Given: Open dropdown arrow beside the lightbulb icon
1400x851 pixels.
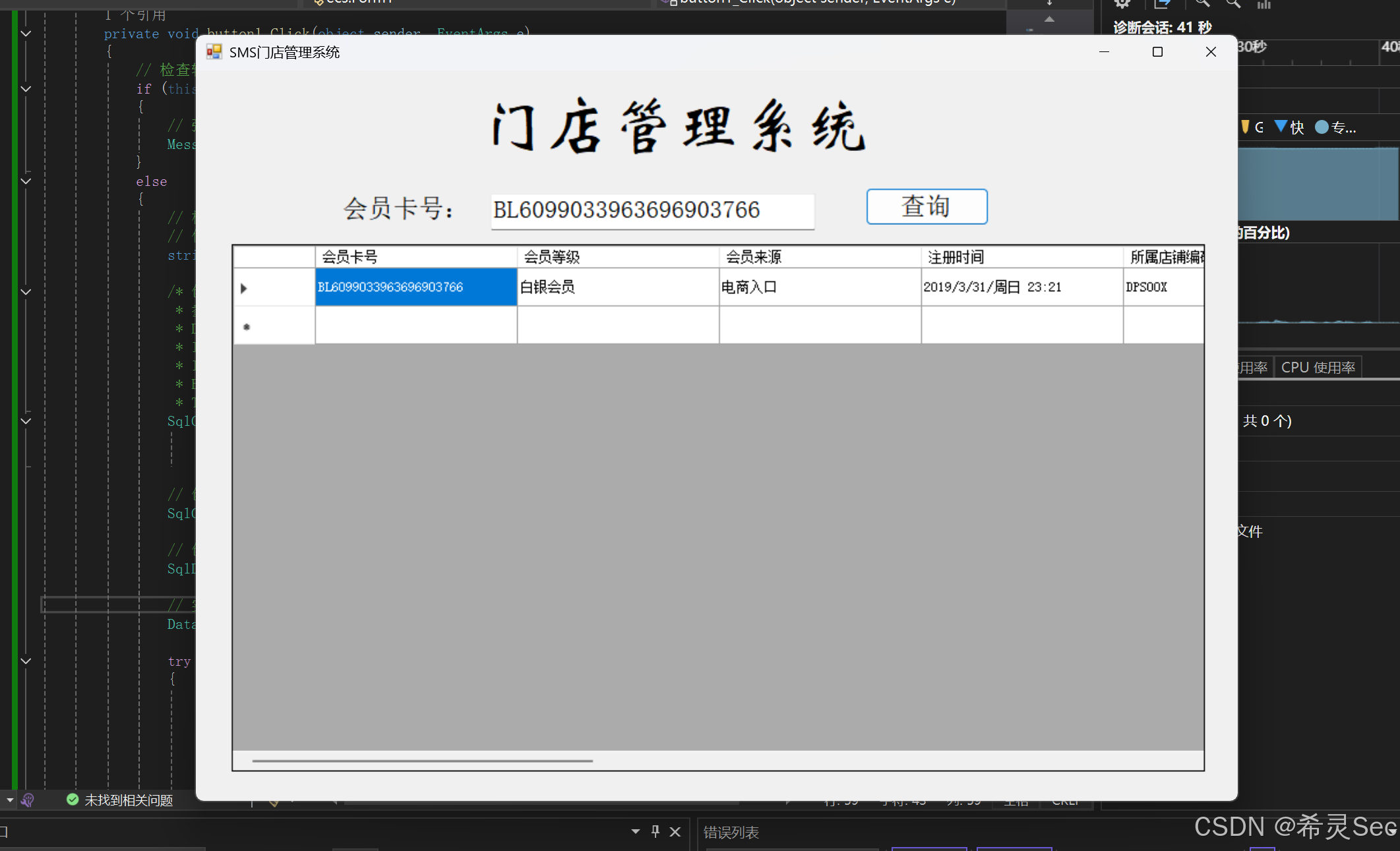Looking at the screenshot, I should coord(10,800).
